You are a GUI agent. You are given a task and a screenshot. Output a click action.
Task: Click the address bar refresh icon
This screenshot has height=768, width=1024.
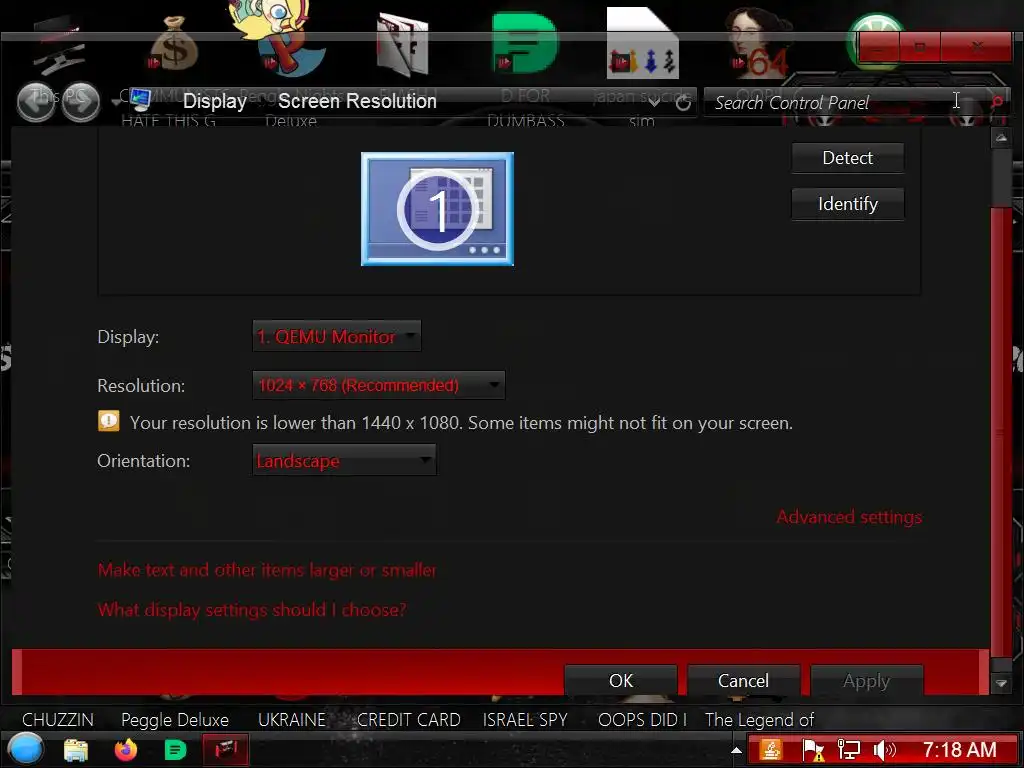[x=683, y=103]
